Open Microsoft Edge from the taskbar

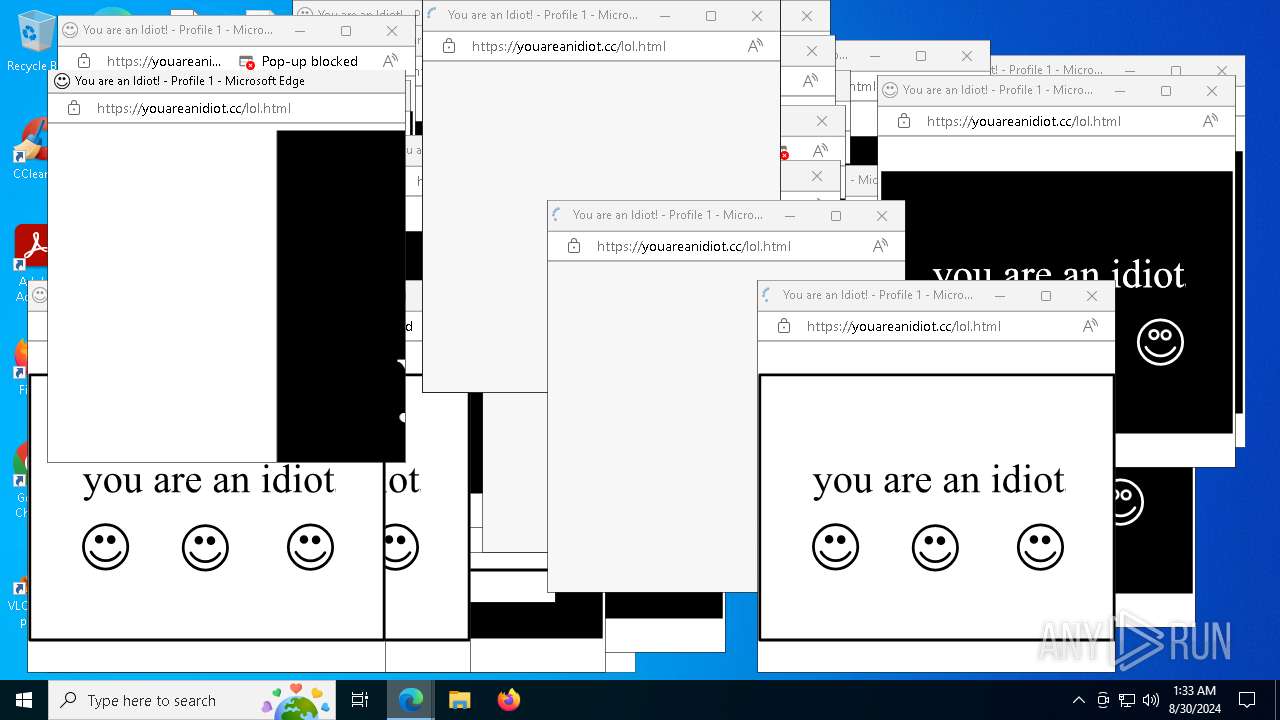(411, 700)
